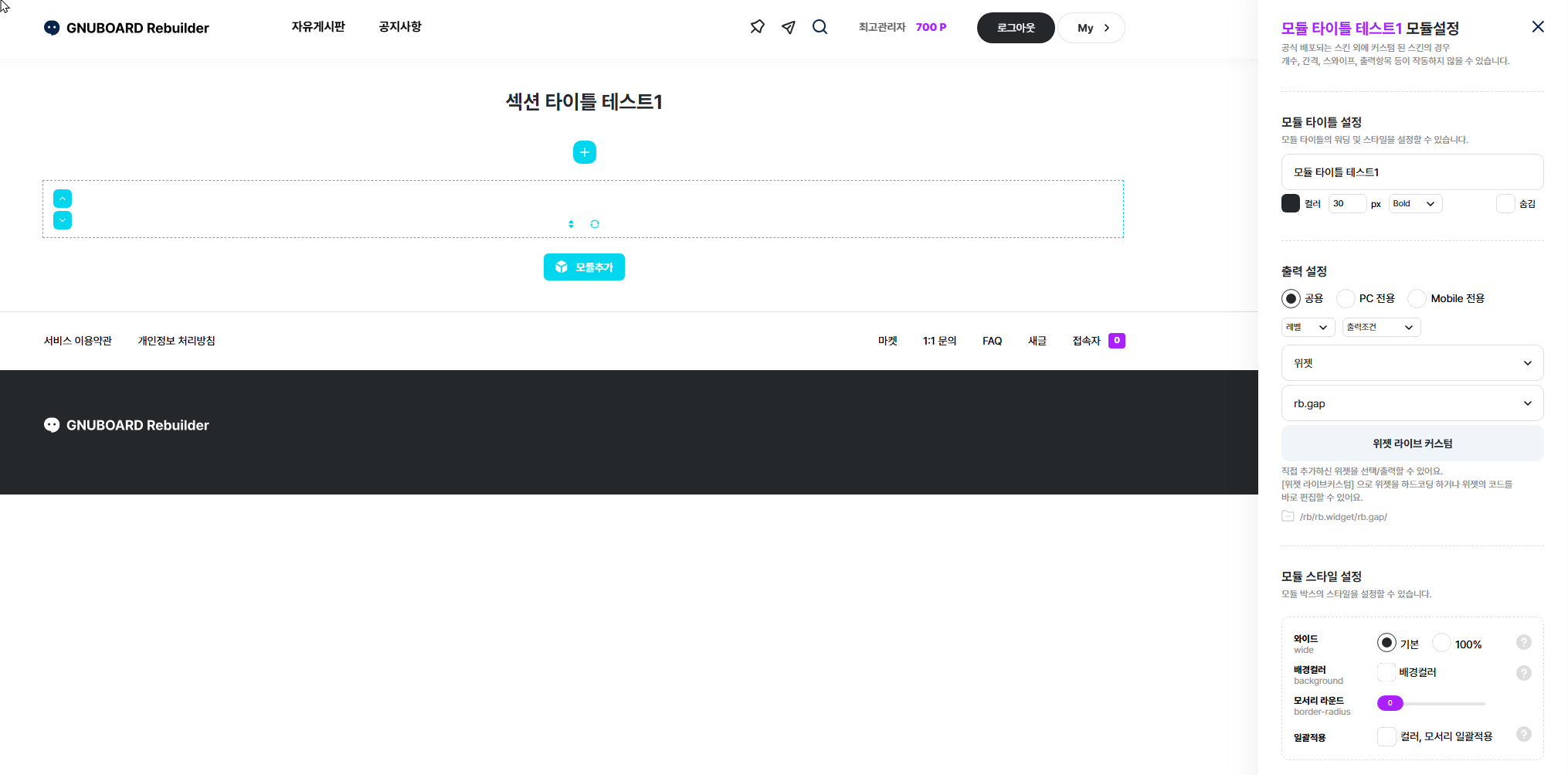Expand the rb.gap widget dropdown

coord(1412,403)
